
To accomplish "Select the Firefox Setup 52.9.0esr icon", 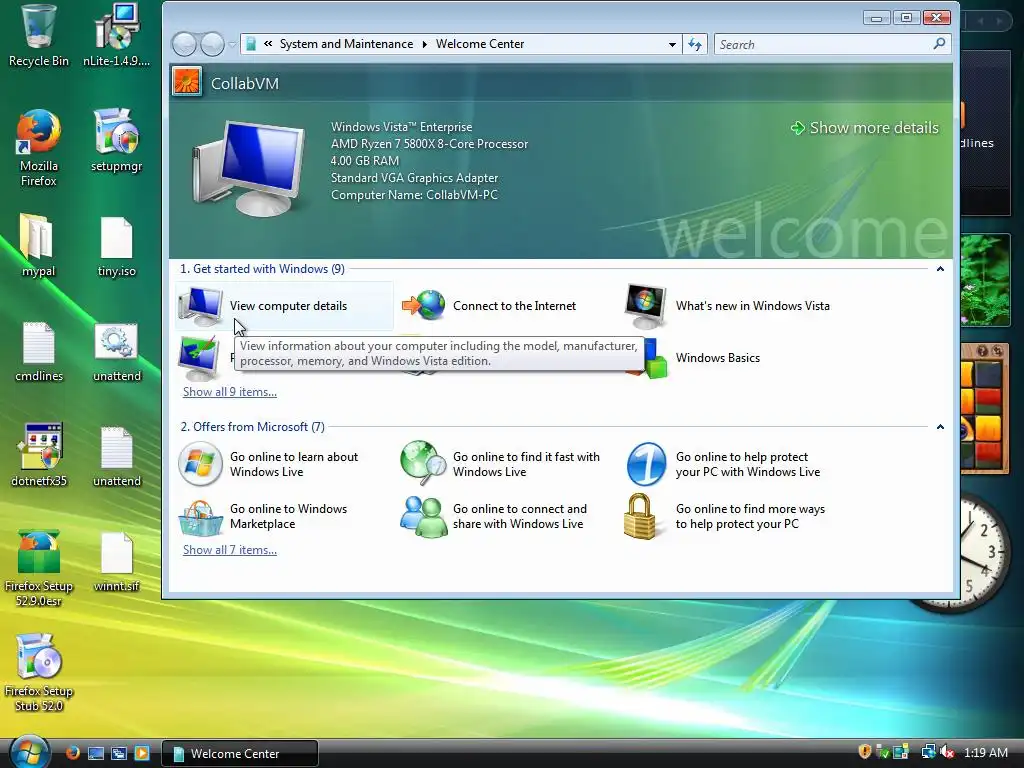I will pos(39,568).
